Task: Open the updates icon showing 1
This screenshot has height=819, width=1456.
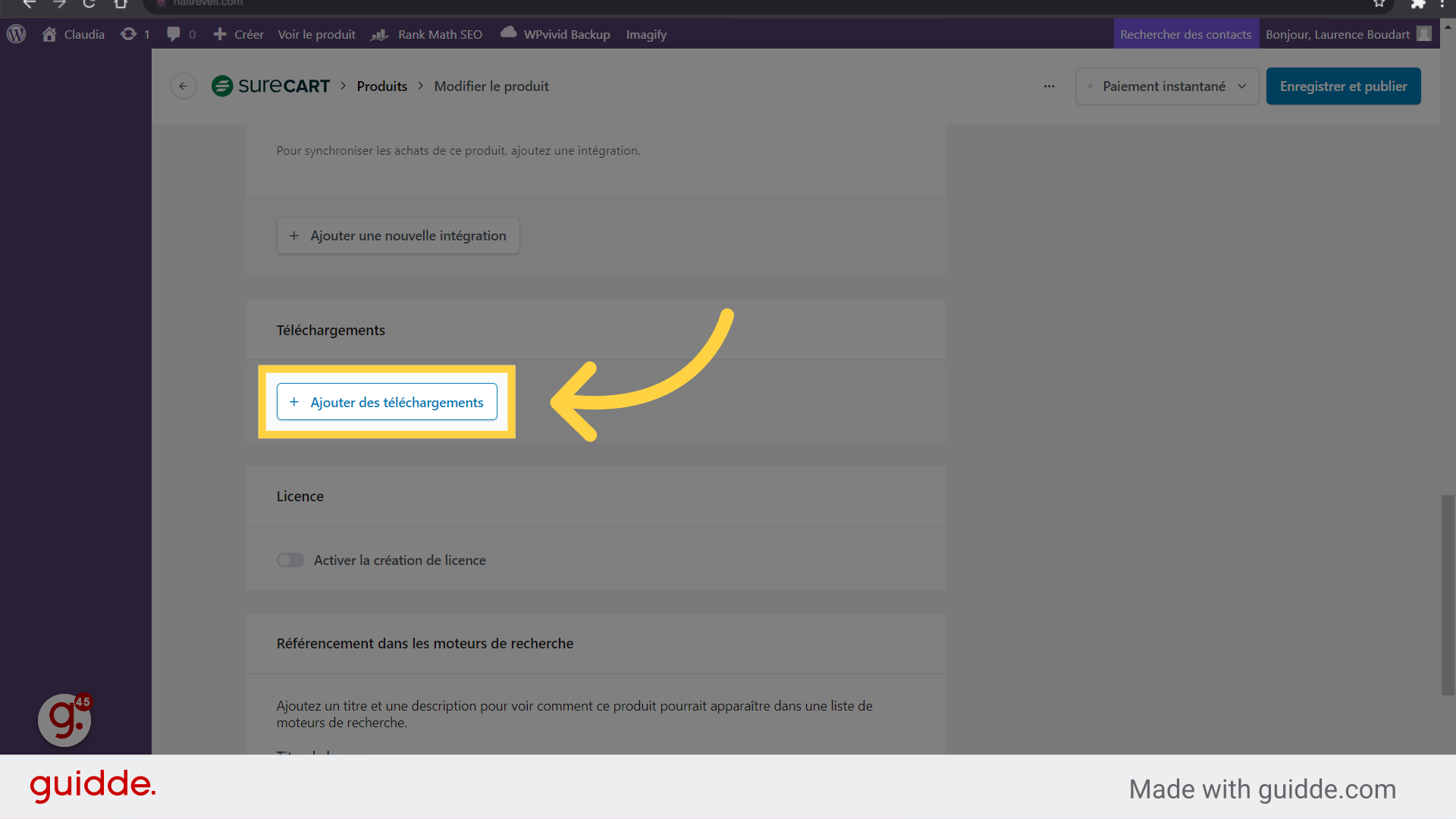Action: click(129, 34)
